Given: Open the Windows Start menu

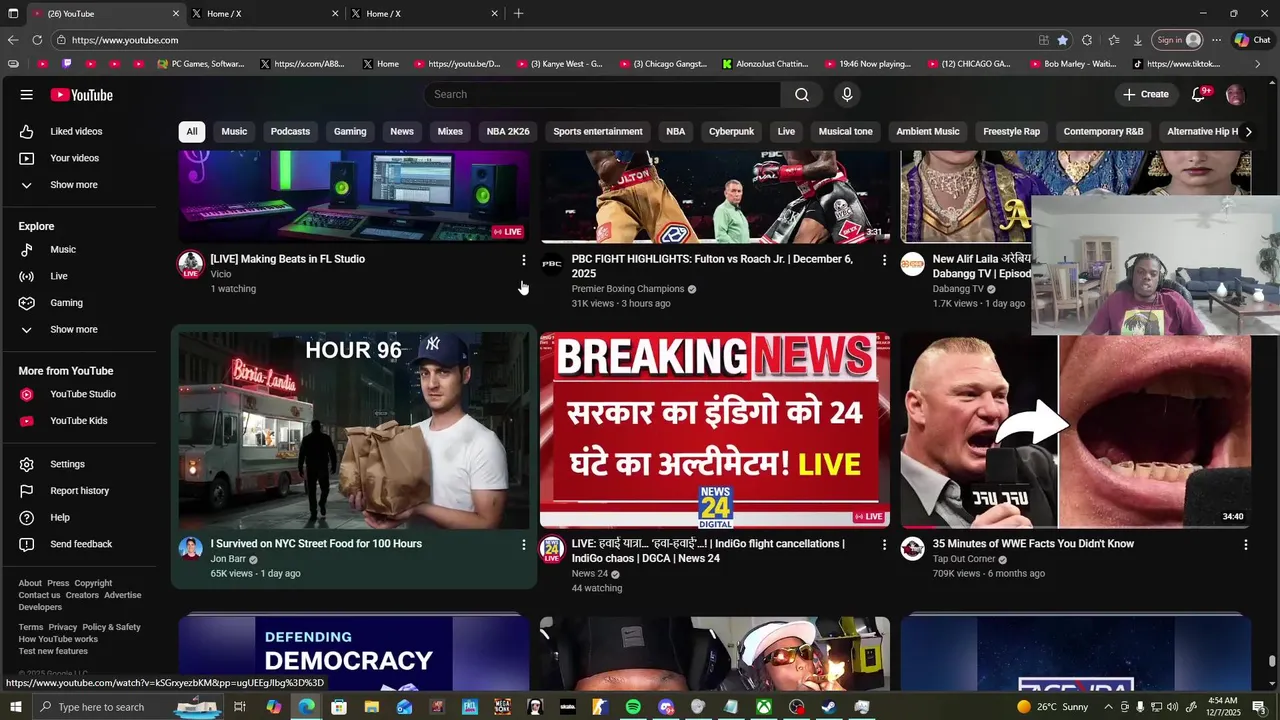Looking at the screenshot, I should [14, 707].
